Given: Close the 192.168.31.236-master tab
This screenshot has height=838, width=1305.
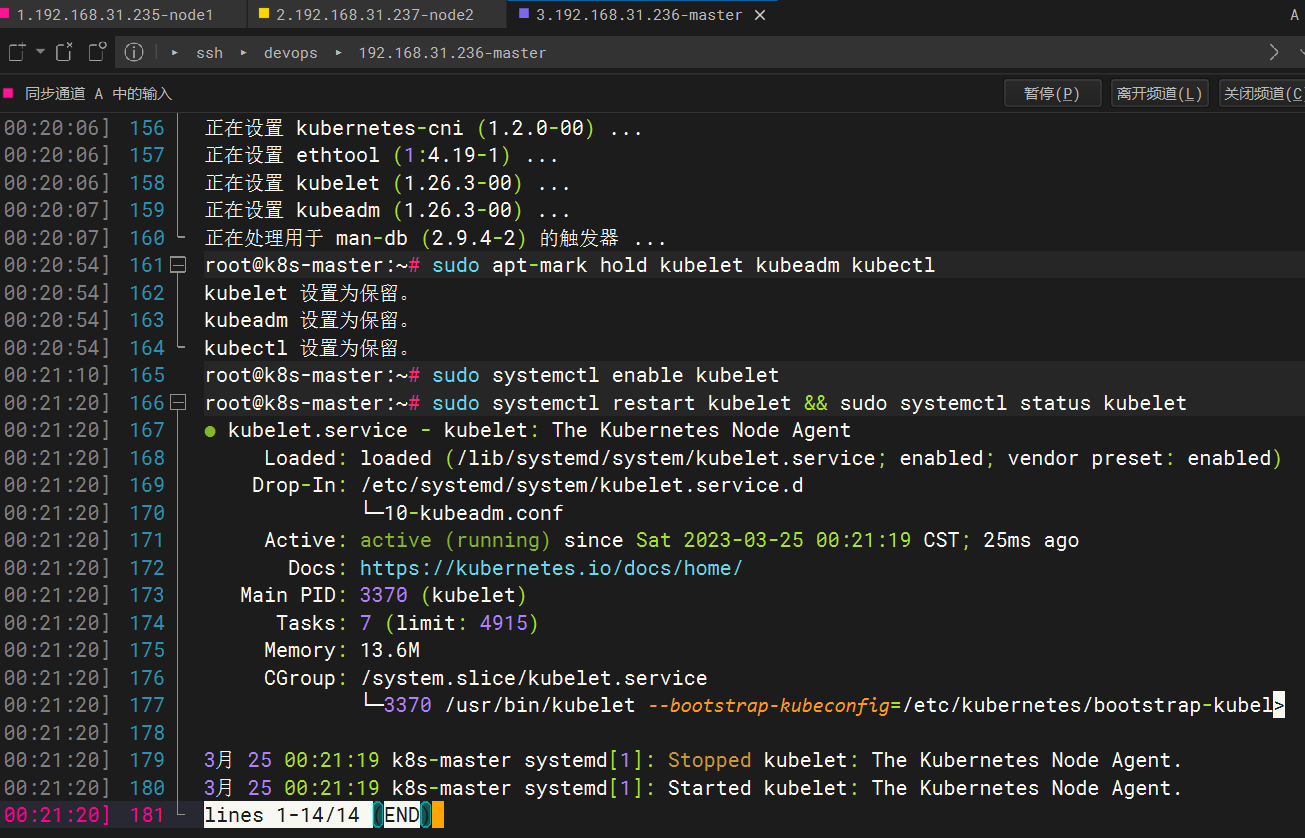Looking at the screenshot, I should [x=760, y=15].
